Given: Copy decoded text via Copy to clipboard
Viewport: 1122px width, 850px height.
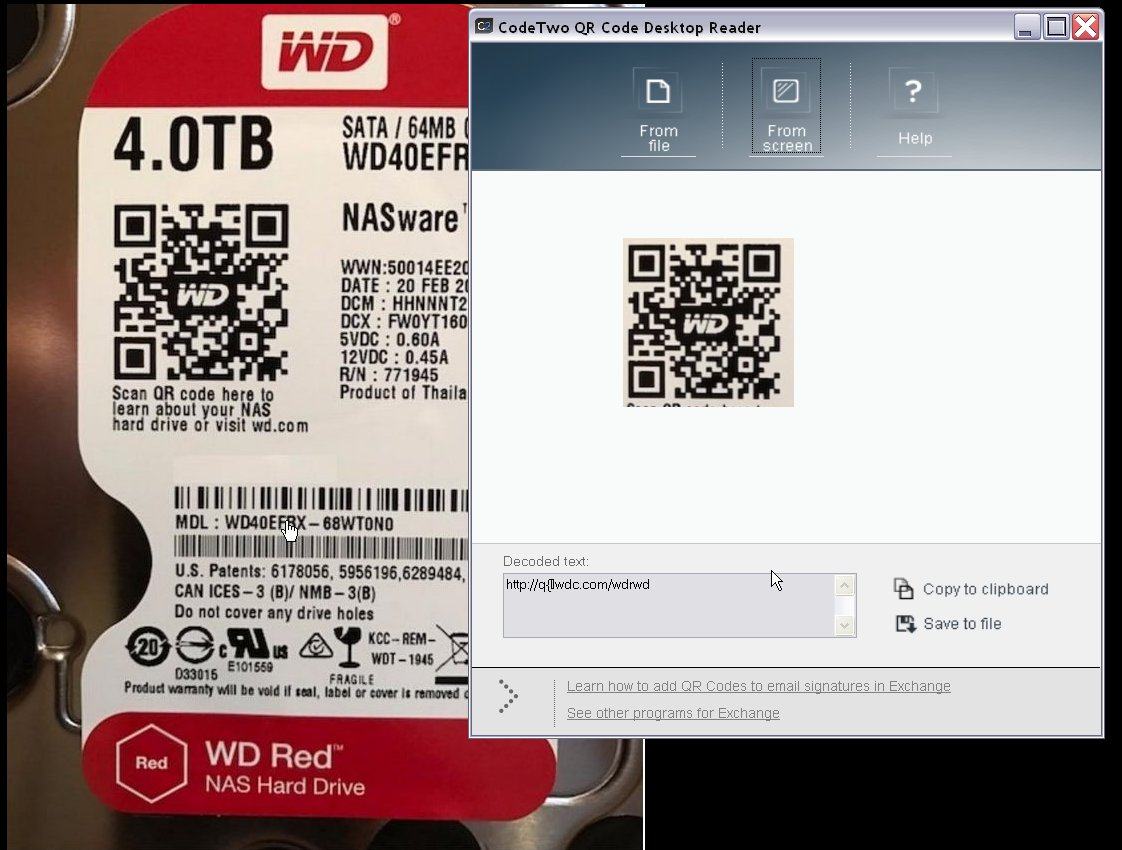Looking at the screenshot, I should pos(985,589).
